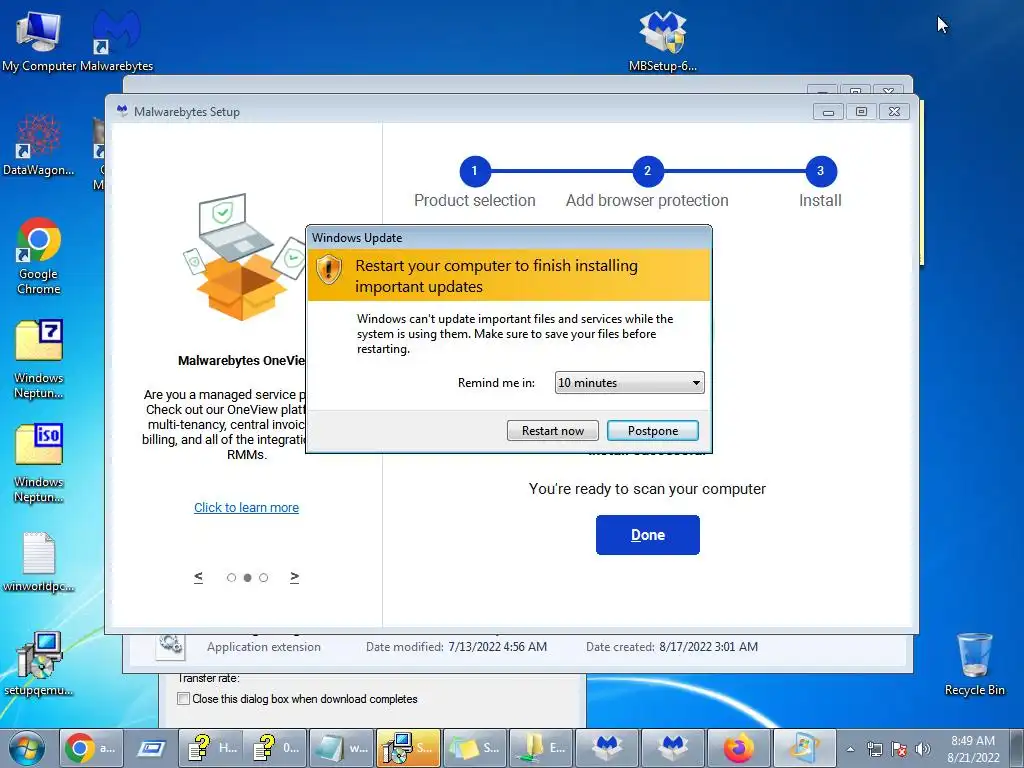Open Malwarebytes desktop shortcut

(116, 40)
